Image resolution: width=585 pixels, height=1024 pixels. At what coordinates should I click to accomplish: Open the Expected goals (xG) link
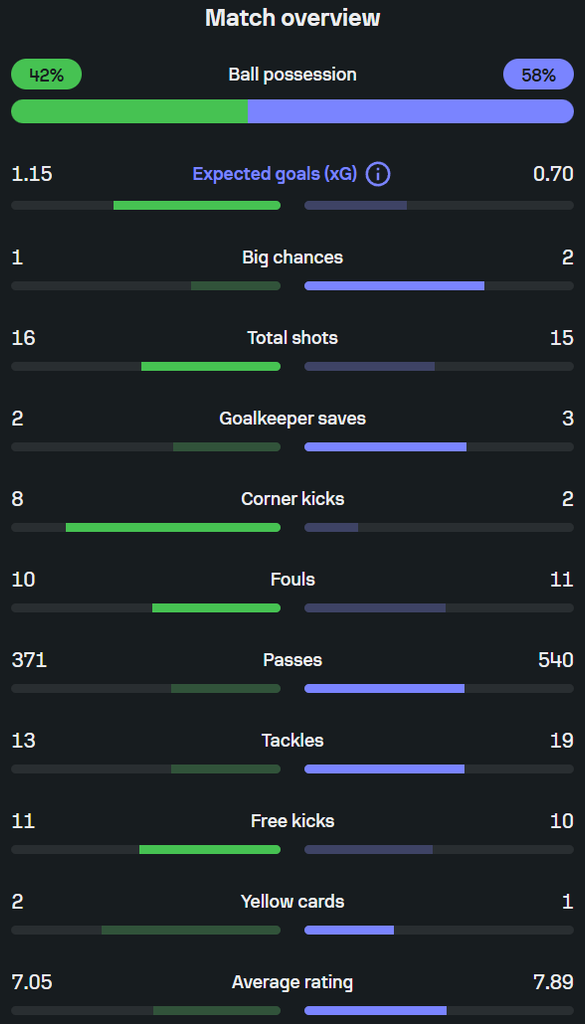click(275, 174)
